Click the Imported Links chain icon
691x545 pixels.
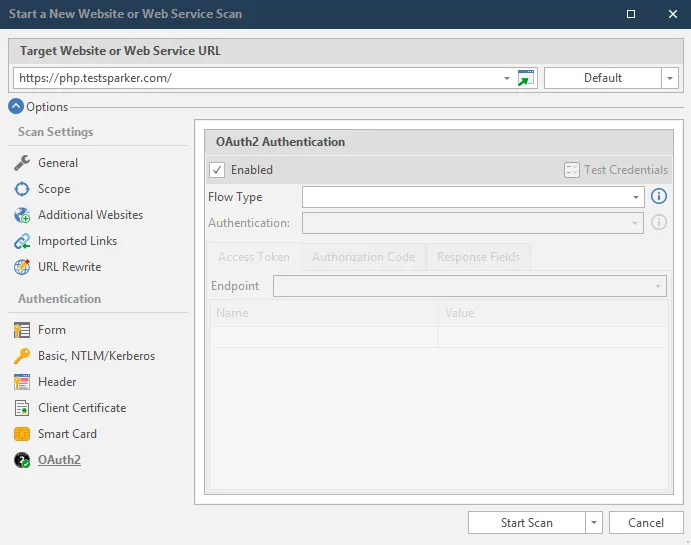pos(22,241)
